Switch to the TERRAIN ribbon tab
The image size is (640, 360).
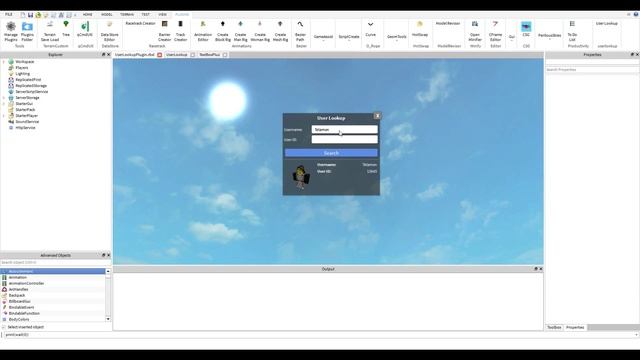[127, 15]
